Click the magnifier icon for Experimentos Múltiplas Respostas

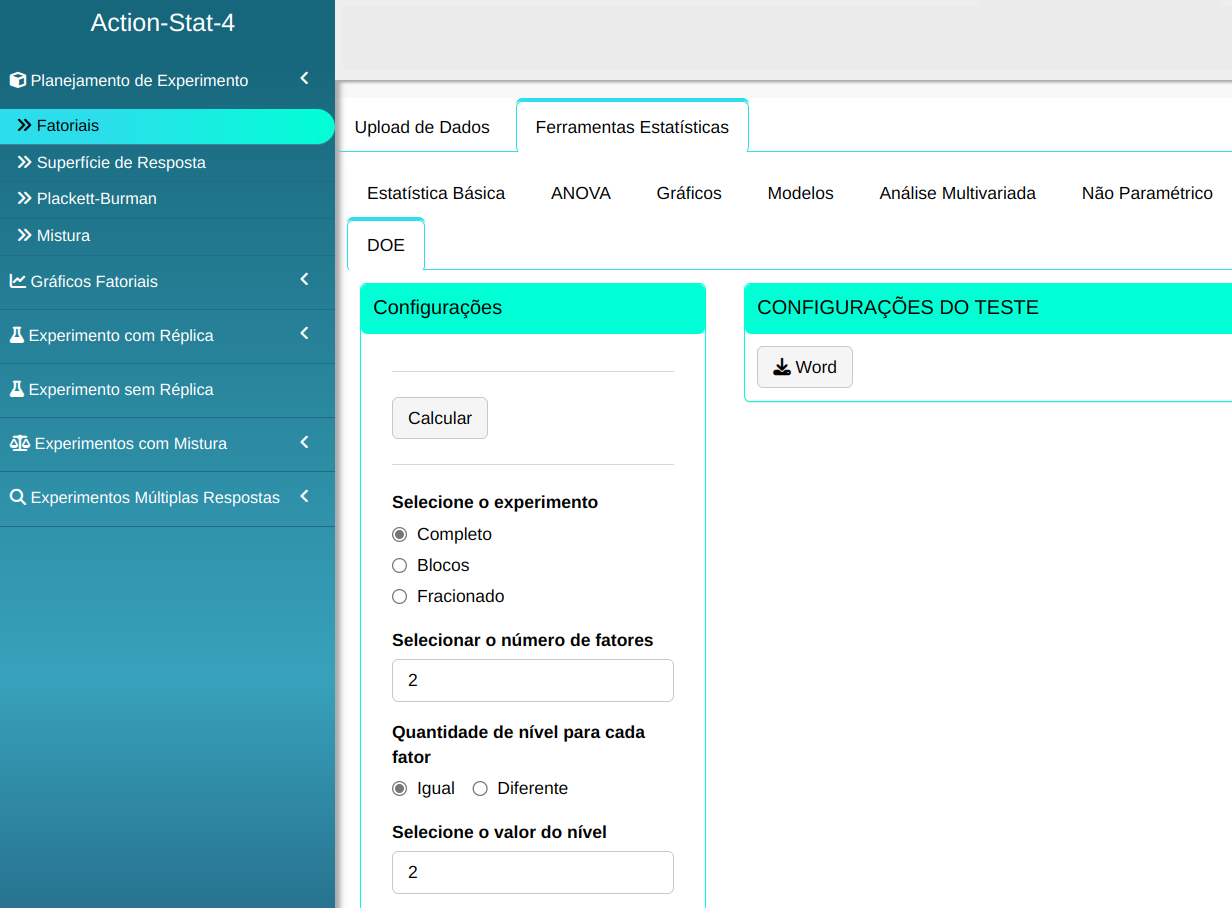pyautogui.click(x=17, y=498)
